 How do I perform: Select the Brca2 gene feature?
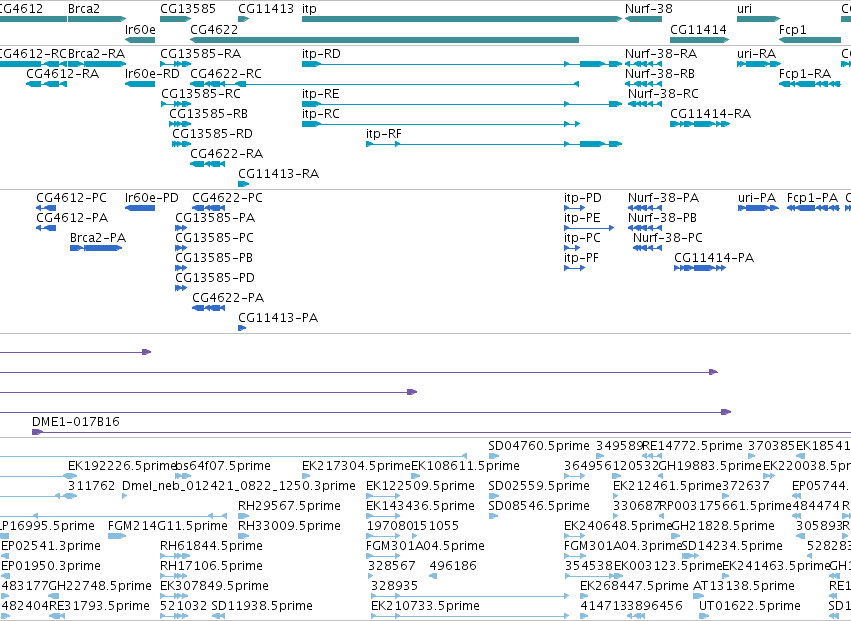point(97,19)
